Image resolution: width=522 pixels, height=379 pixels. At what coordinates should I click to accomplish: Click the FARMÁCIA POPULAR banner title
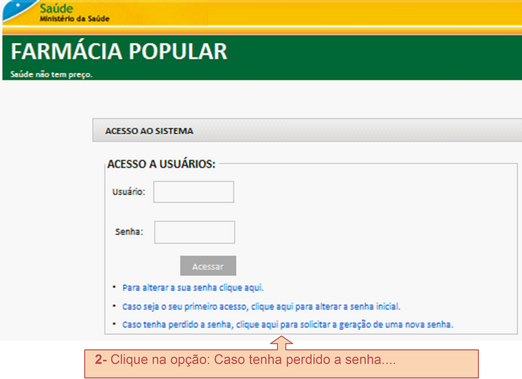click(x=119, y=51)
